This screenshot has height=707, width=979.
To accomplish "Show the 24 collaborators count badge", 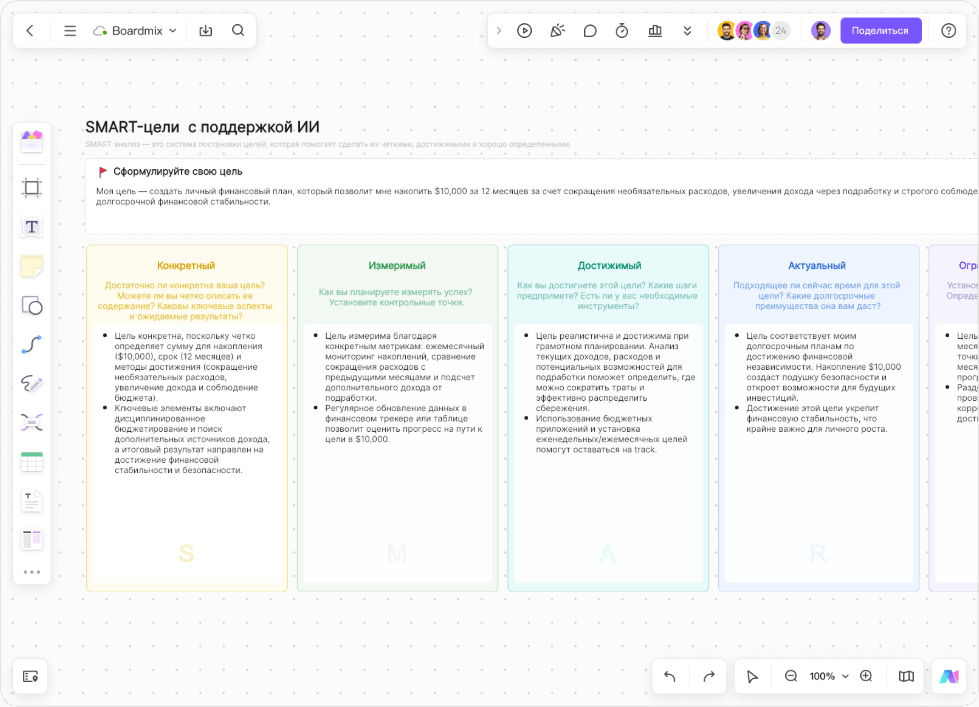I will pos(781,31).
